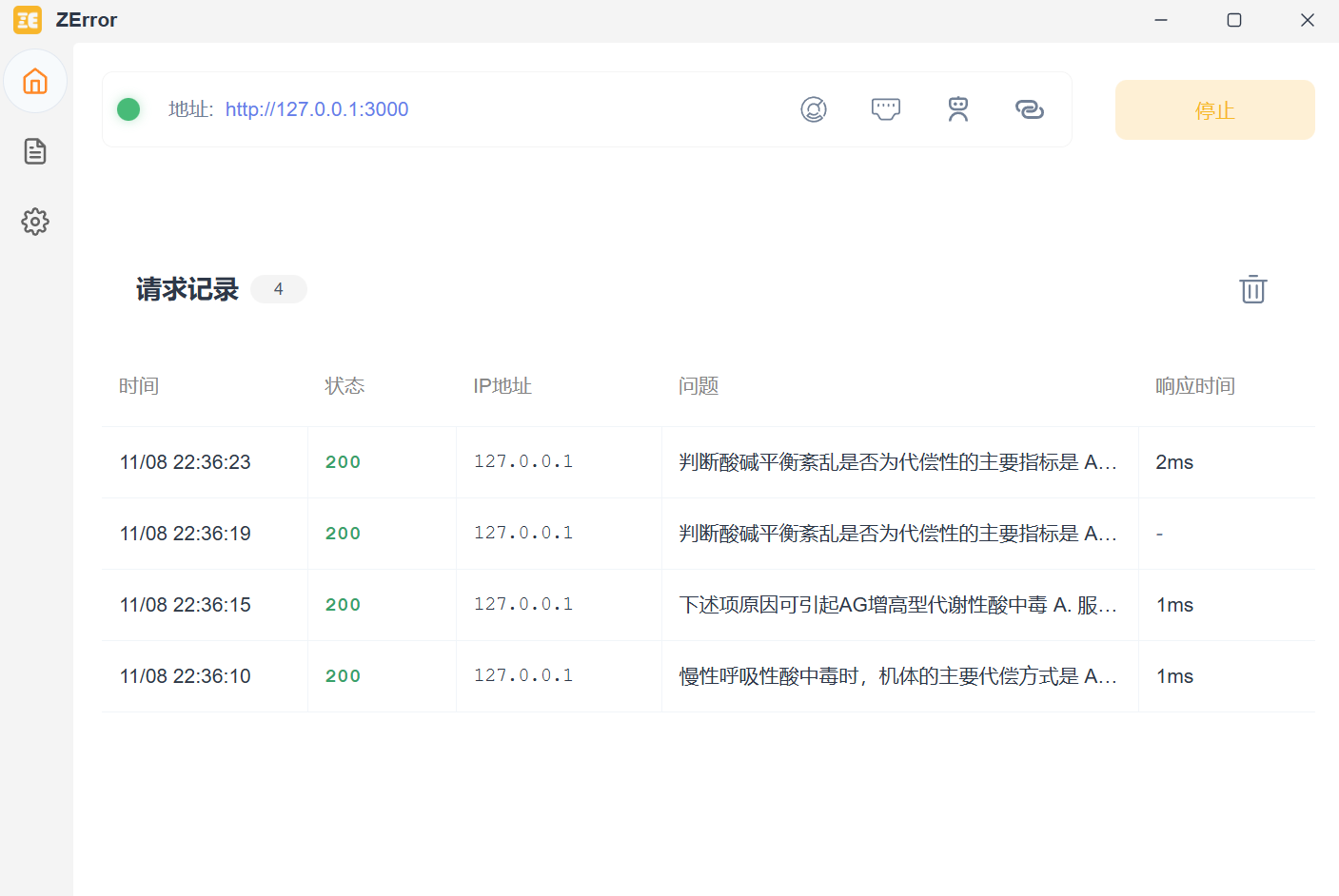Click the 2ms response time value

point(1174,462)
